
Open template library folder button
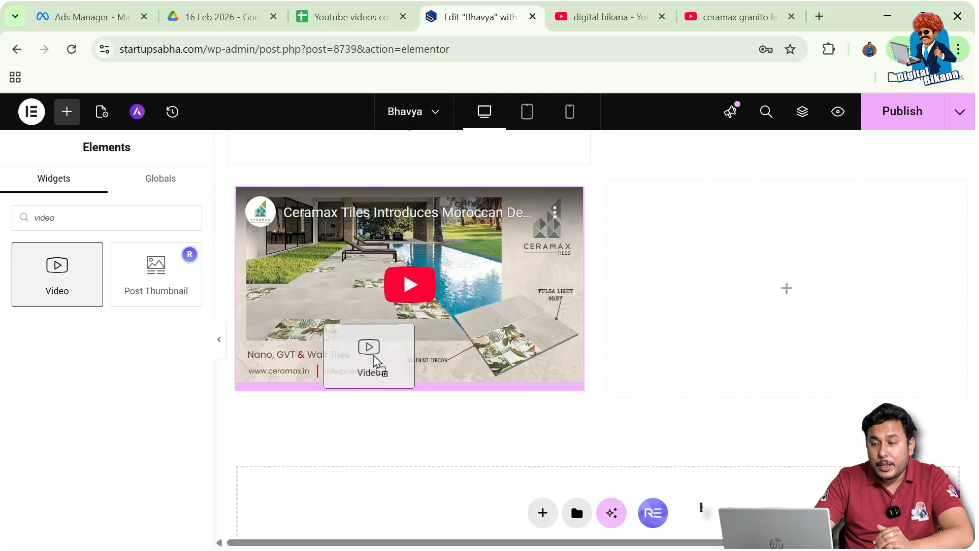(x=577, y=513)
